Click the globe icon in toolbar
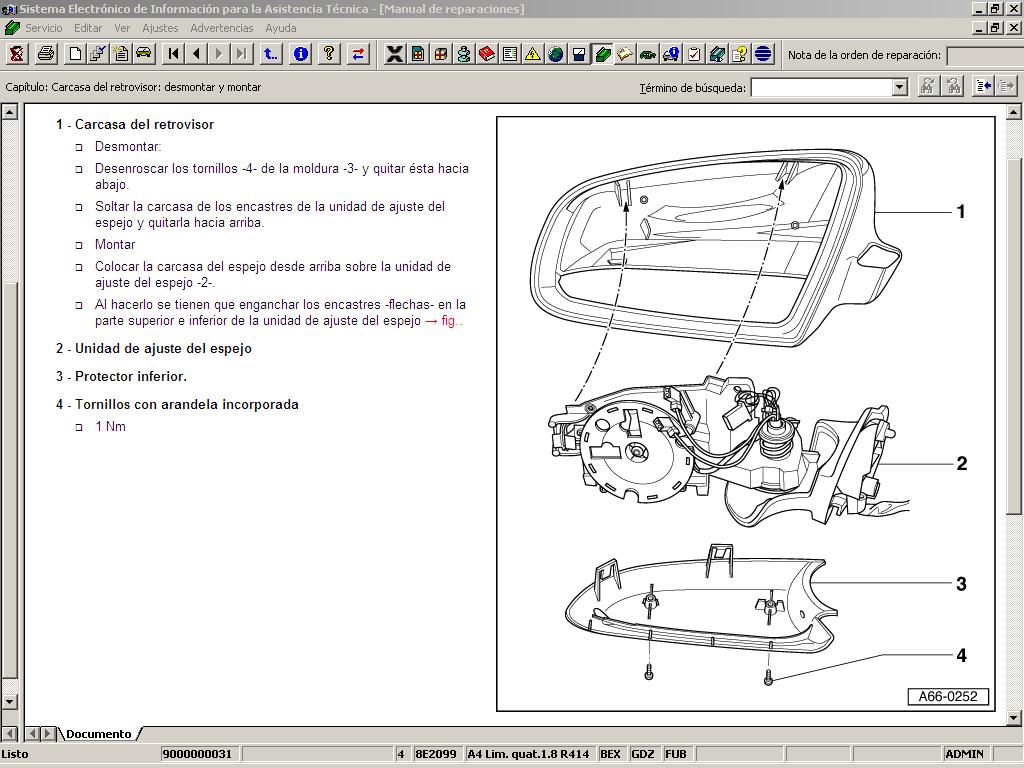 [x=556, y=54]
